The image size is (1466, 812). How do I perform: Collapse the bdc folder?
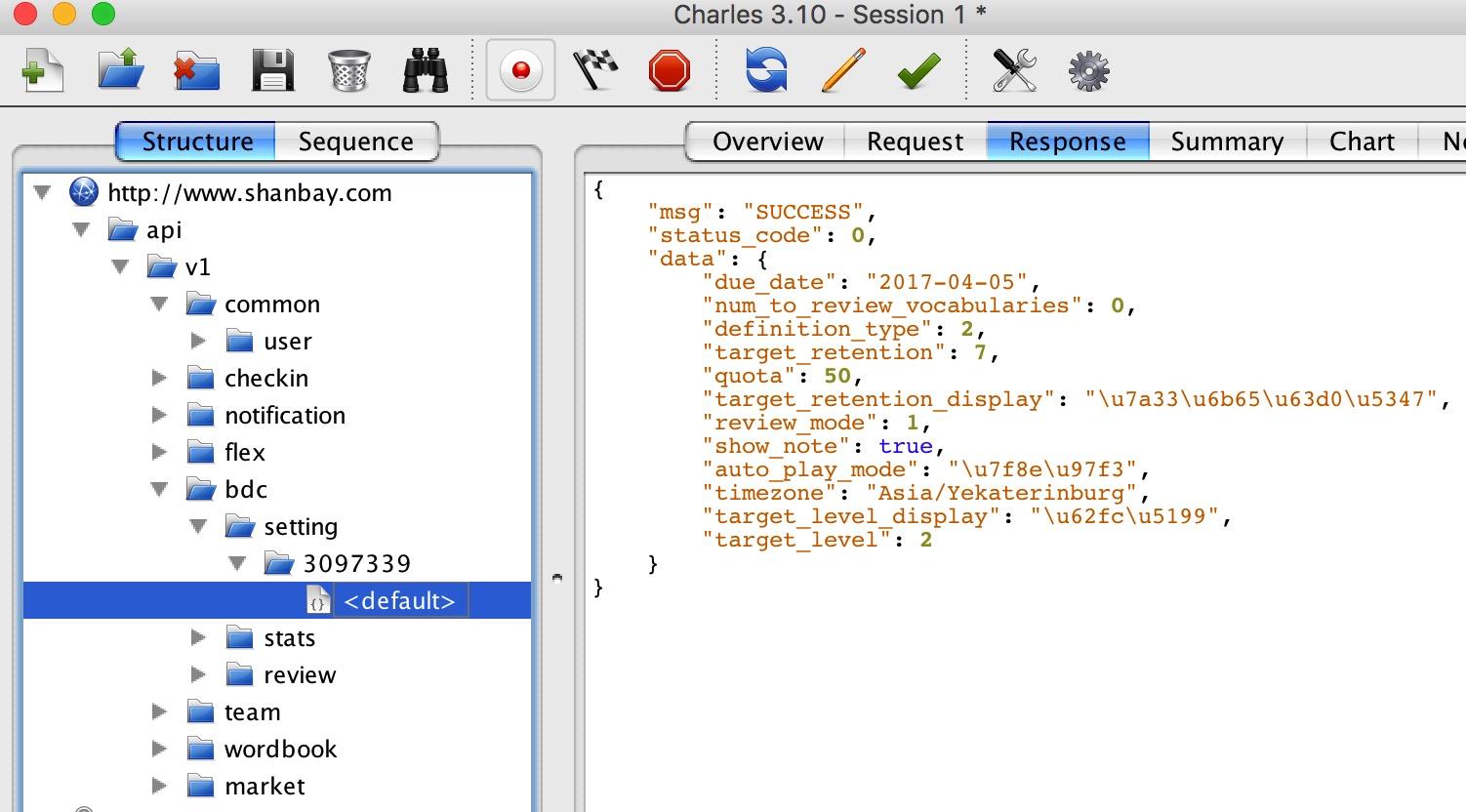159,489
